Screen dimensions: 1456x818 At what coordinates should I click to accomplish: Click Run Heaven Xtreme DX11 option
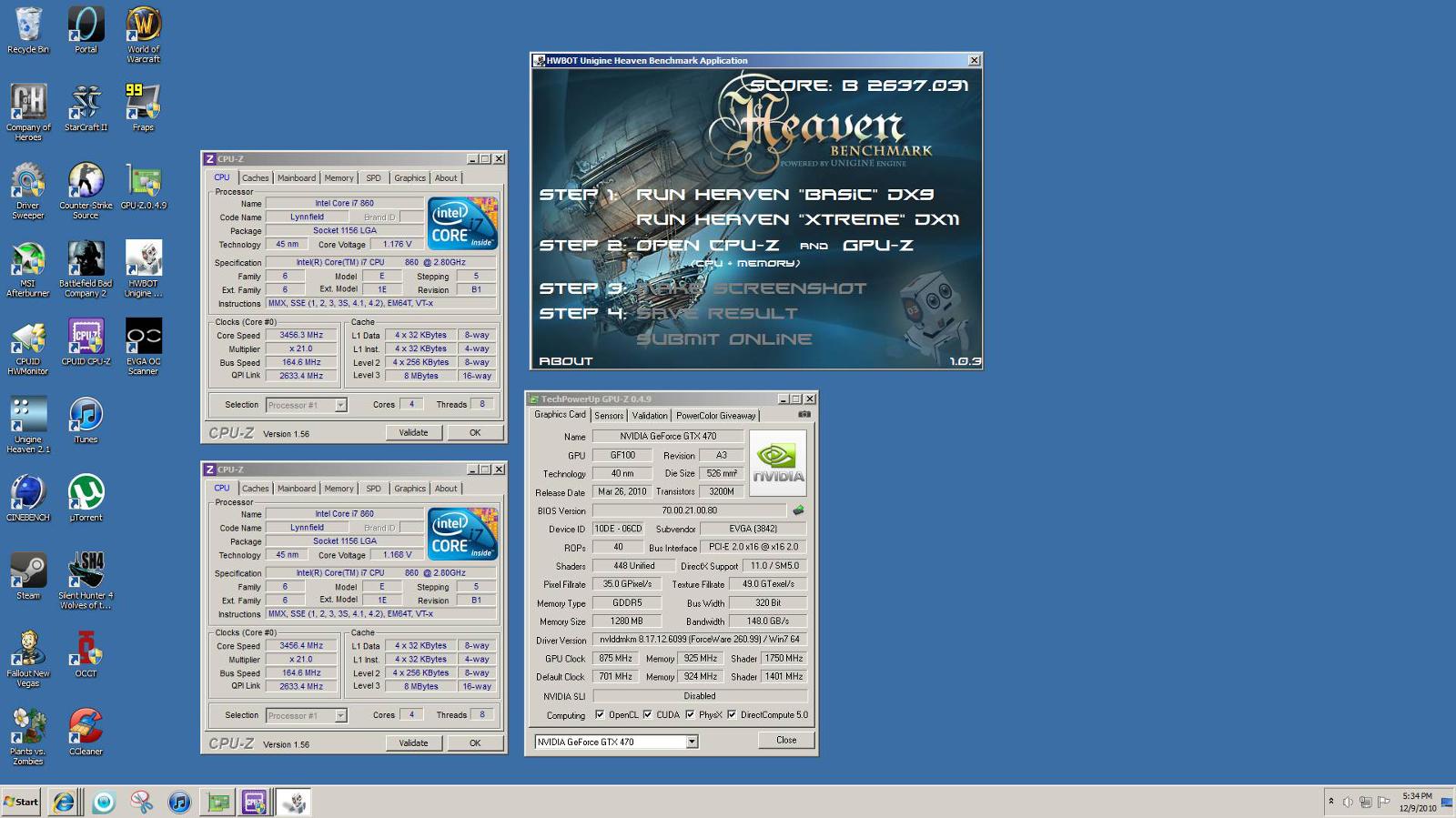796,219
